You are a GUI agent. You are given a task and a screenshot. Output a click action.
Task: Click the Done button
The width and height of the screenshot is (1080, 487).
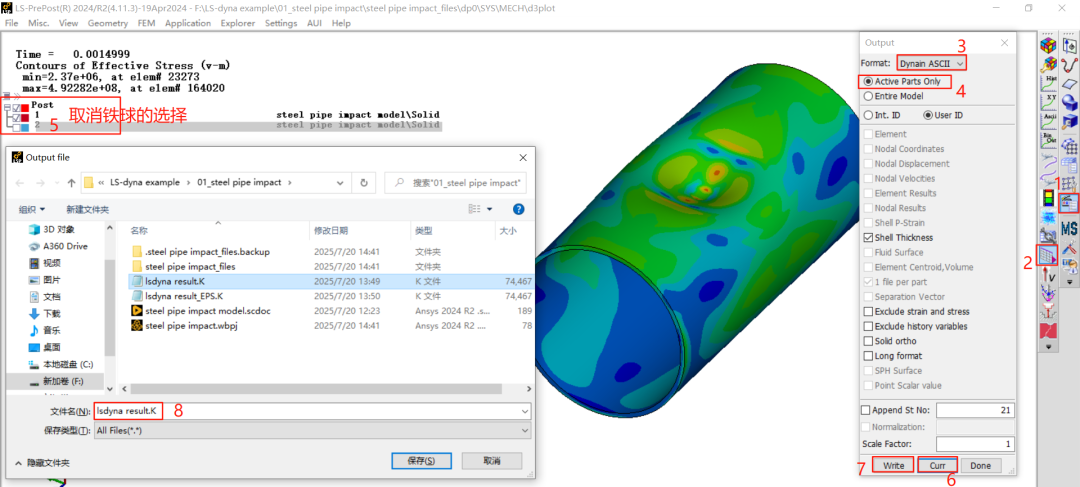coord(980,466)
